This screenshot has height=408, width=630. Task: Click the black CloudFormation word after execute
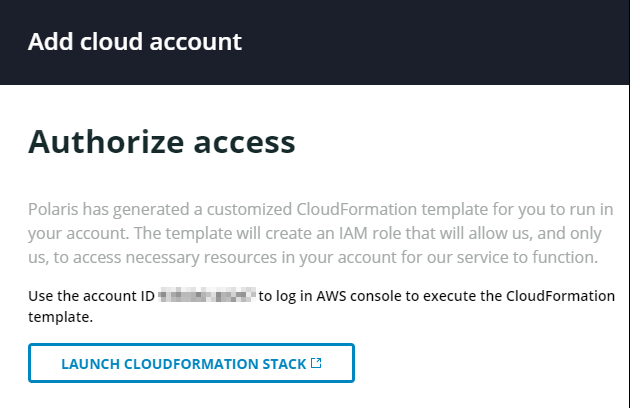point(560,296)
